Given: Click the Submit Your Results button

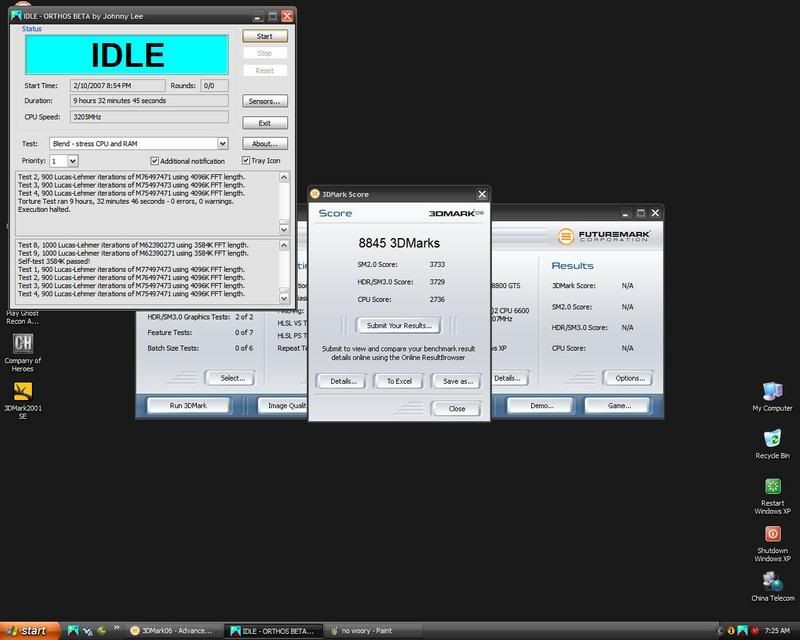Looking at the screenshot, I should 399,325.
